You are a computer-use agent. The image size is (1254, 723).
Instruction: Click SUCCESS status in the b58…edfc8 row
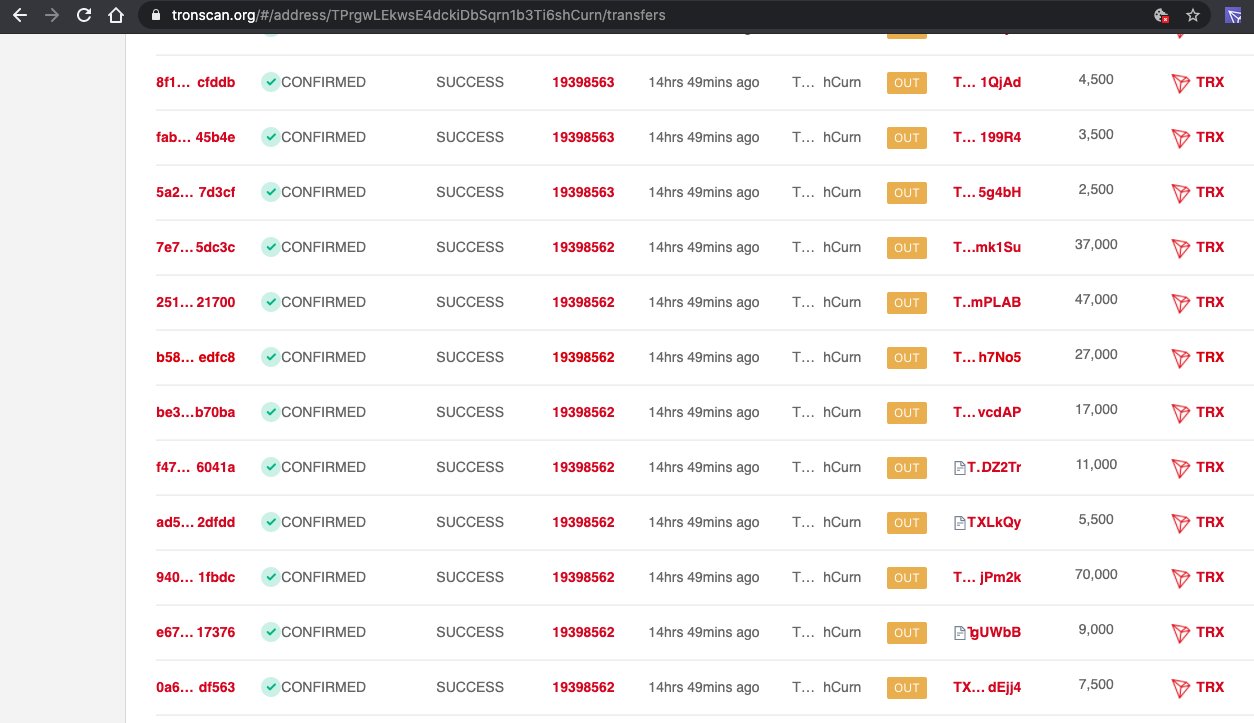coord(470,357)
